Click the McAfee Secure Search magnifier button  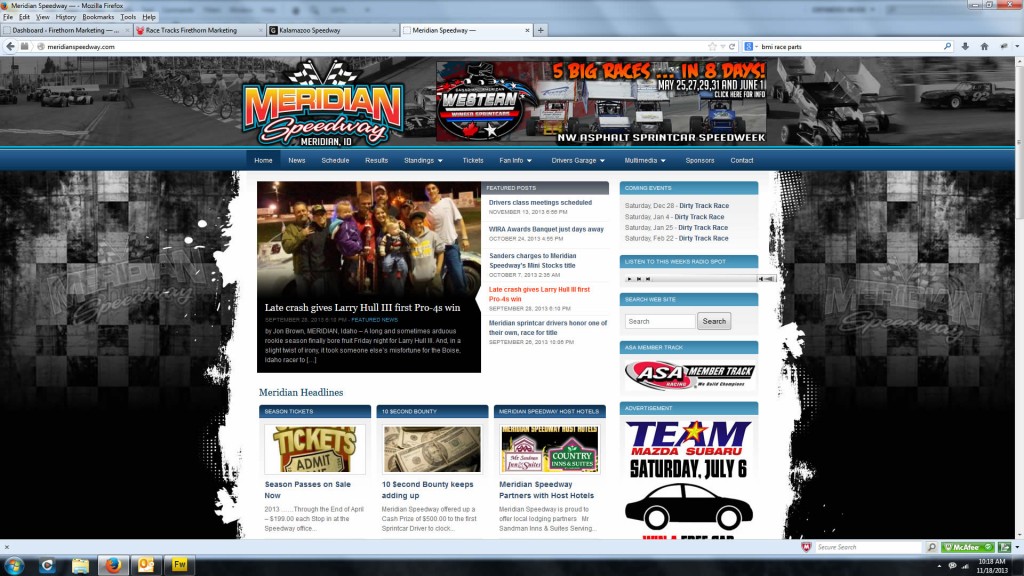click(932, 547)
